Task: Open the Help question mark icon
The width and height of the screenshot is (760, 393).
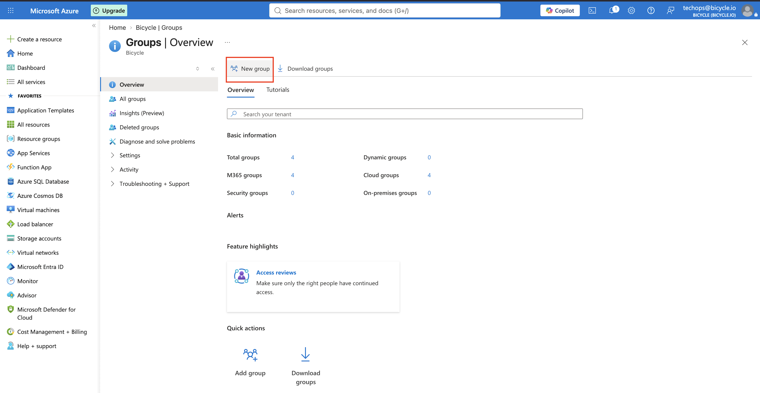Action: coord(650,11)
